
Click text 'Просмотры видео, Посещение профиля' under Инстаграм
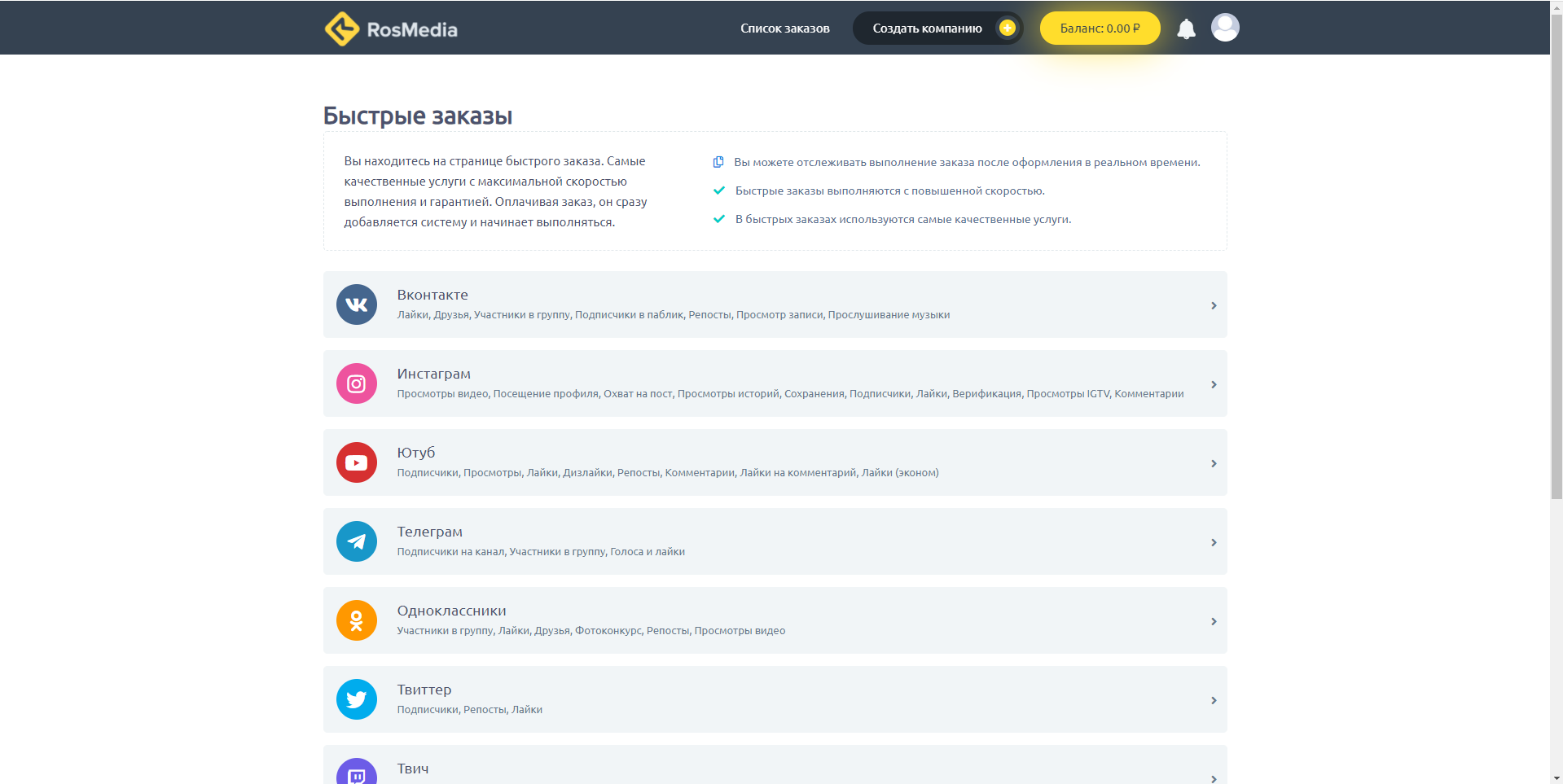coord(498,394)
